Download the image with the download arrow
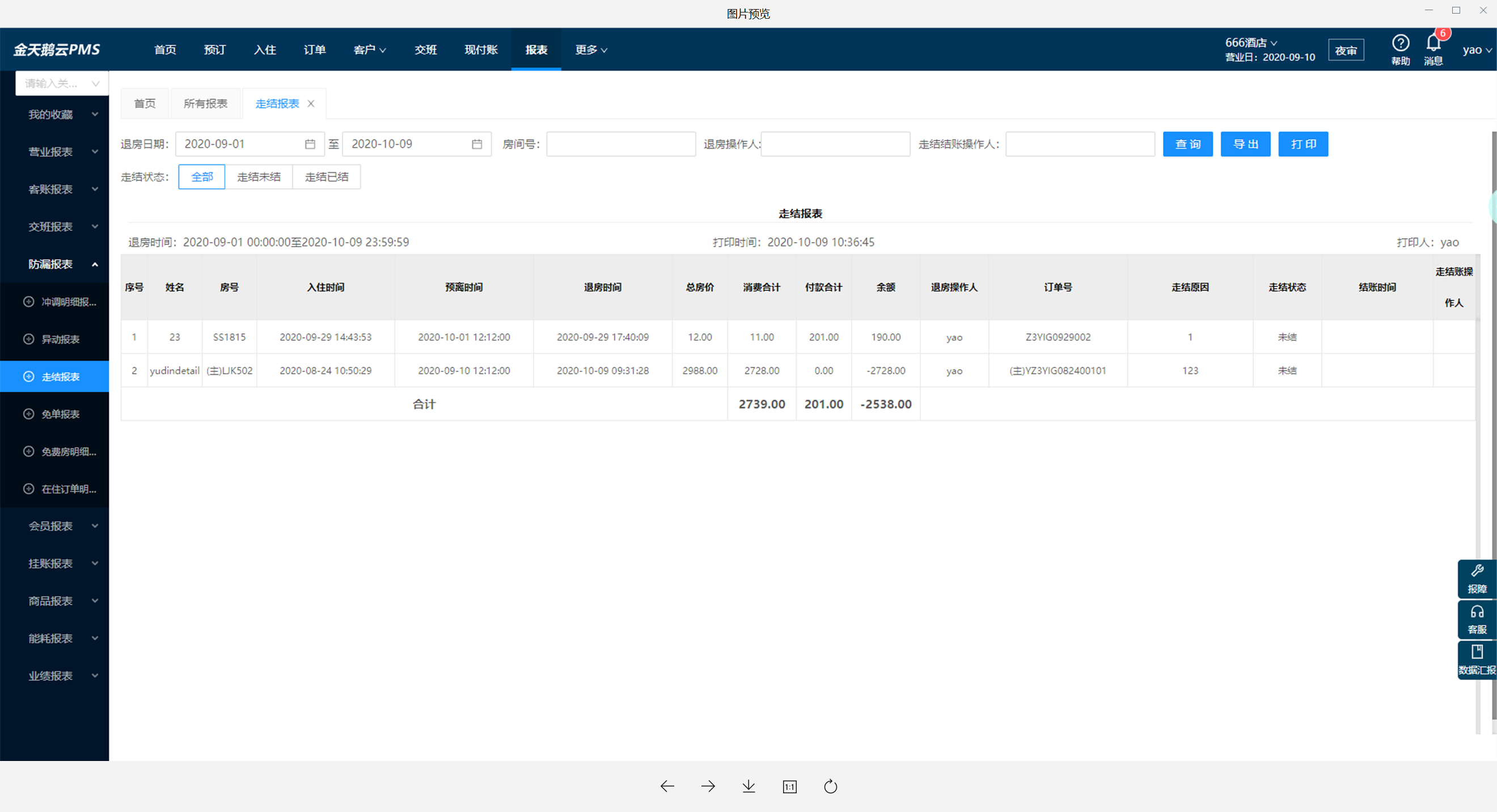The width and height of the screenshot is (1497, 812). 748,786
